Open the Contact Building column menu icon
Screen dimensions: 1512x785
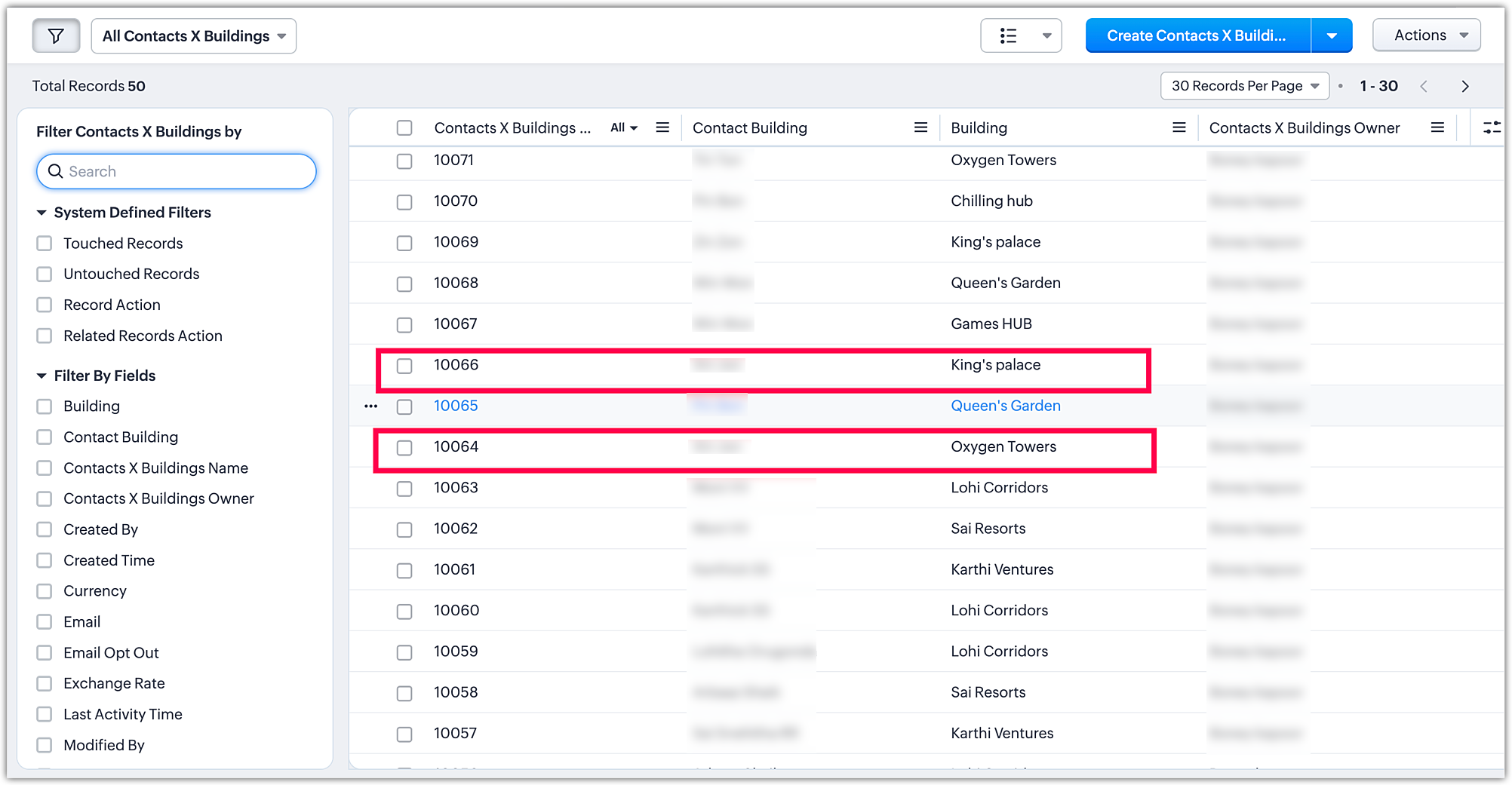click(x=920, y=127)
